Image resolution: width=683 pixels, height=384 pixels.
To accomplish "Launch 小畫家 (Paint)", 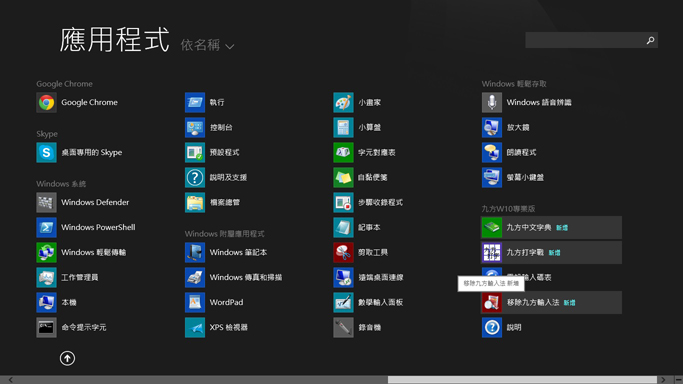I will (357, 102).
